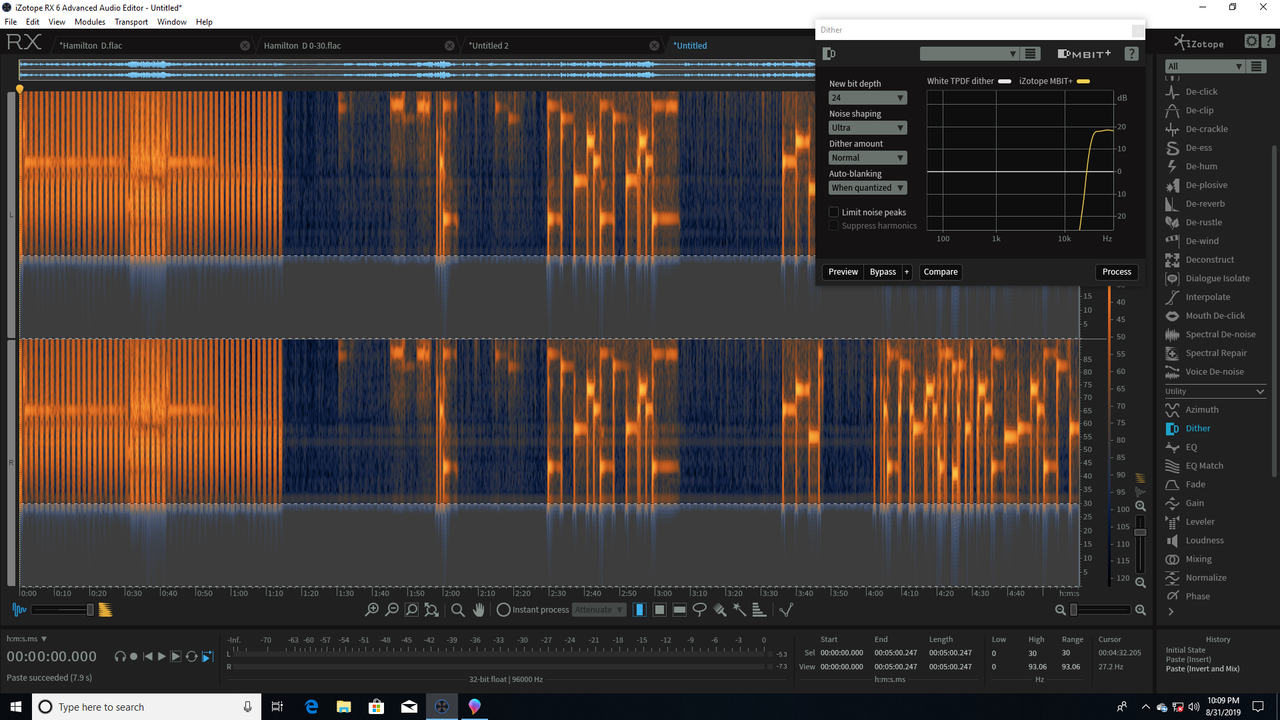Open the module filter All dropdown
The image size is (1280, 720).
tap(1204, 66)
